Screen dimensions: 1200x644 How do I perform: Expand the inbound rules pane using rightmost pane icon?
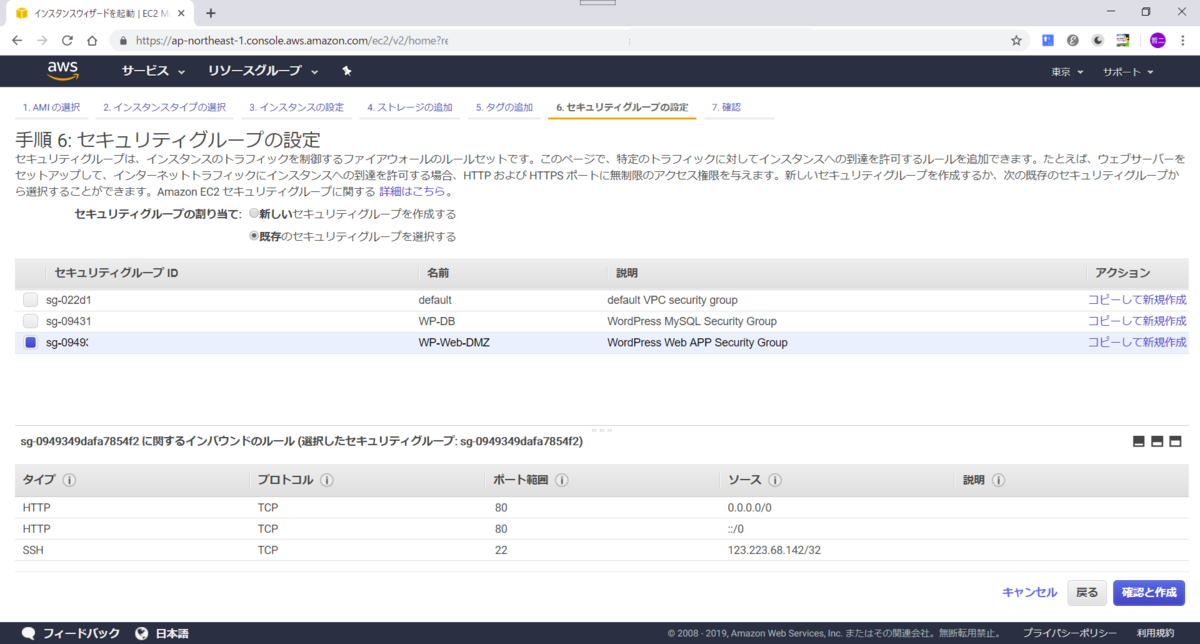coord(1177,441)
